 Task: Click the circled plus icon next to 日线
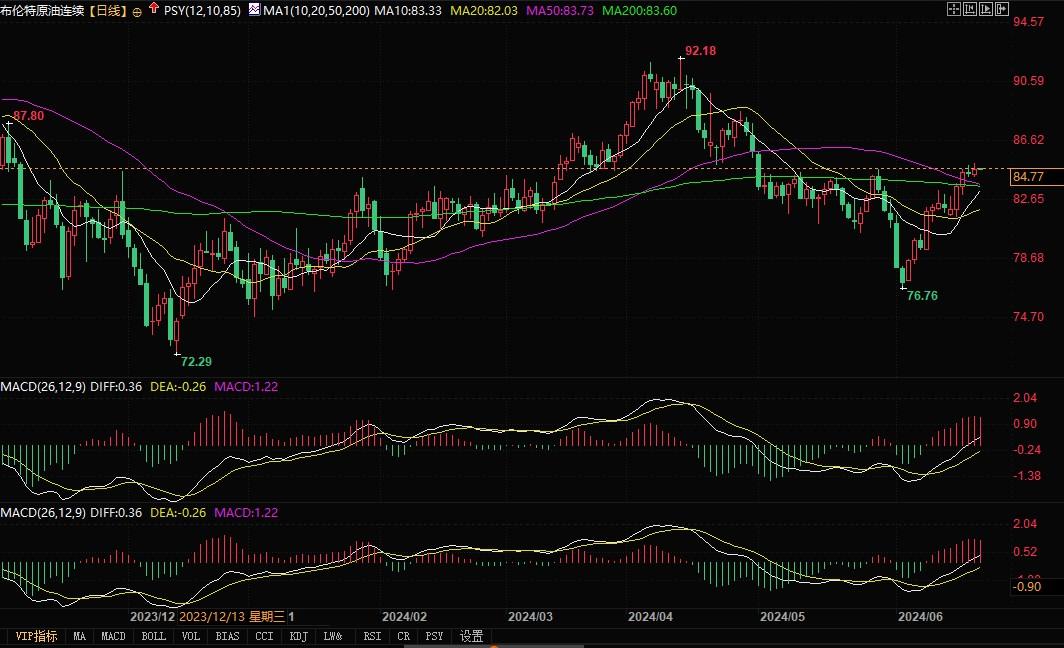click(139, 9)
